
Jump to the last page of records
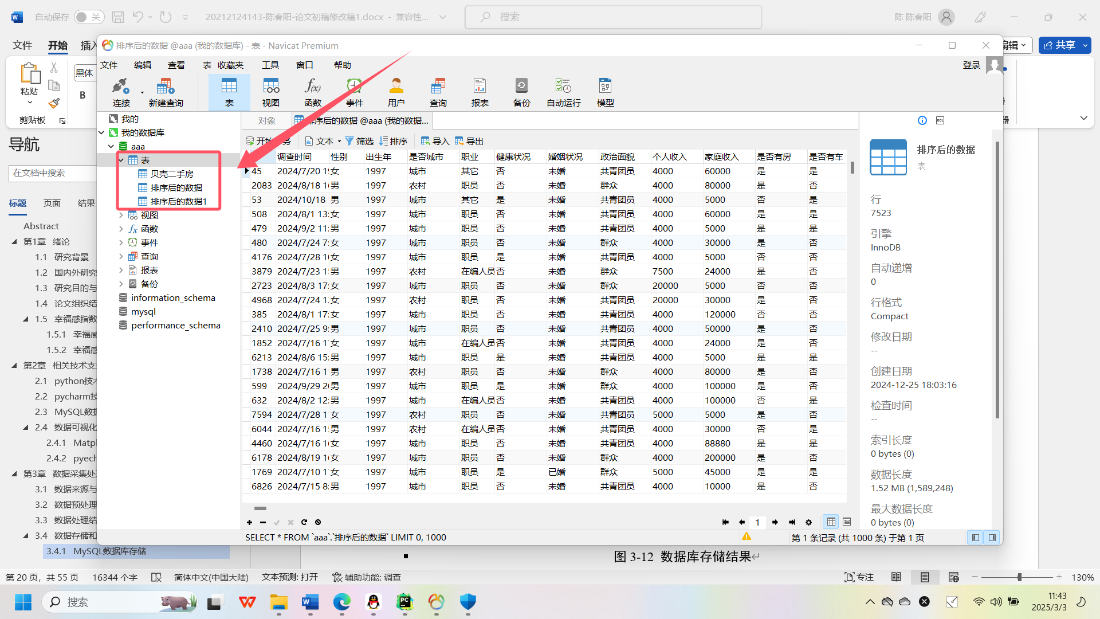click(792, 522)
